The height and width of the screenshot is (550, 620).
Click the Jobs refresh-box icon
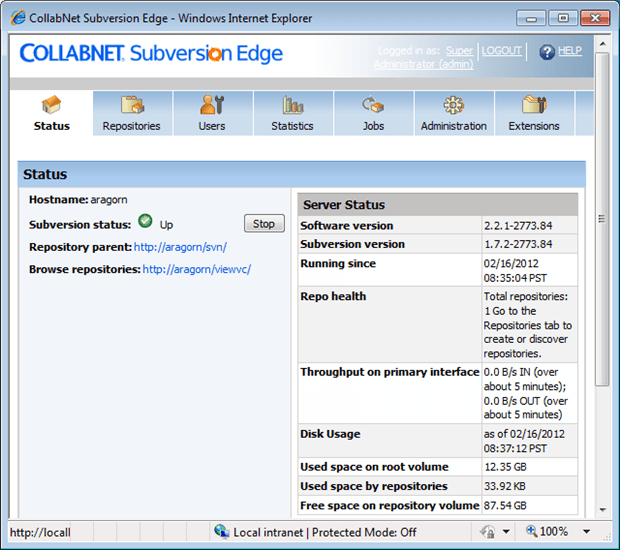pos(373,104)
